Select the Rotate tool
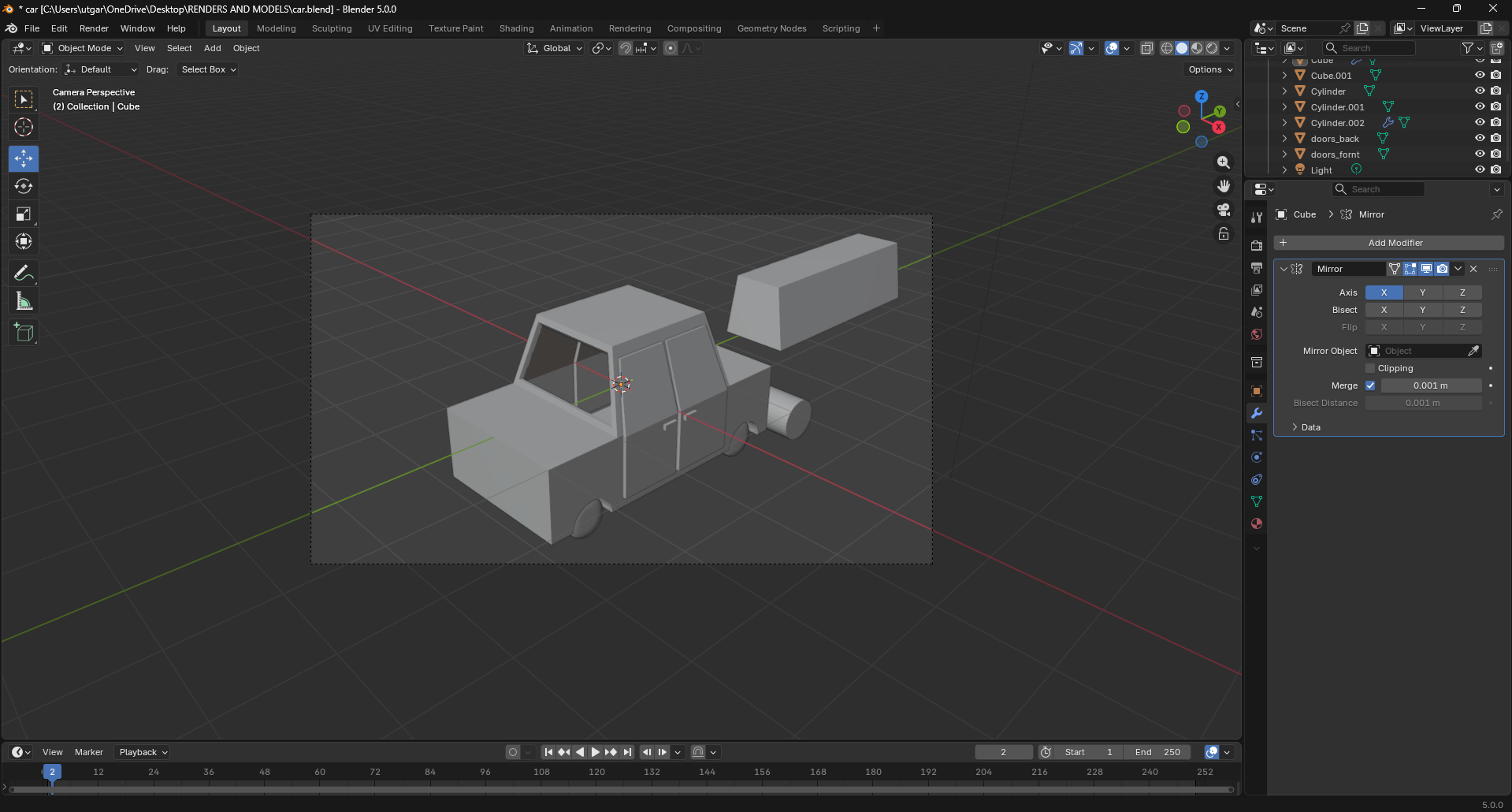This screenshot has height=812, width=1512. [24, 187]
